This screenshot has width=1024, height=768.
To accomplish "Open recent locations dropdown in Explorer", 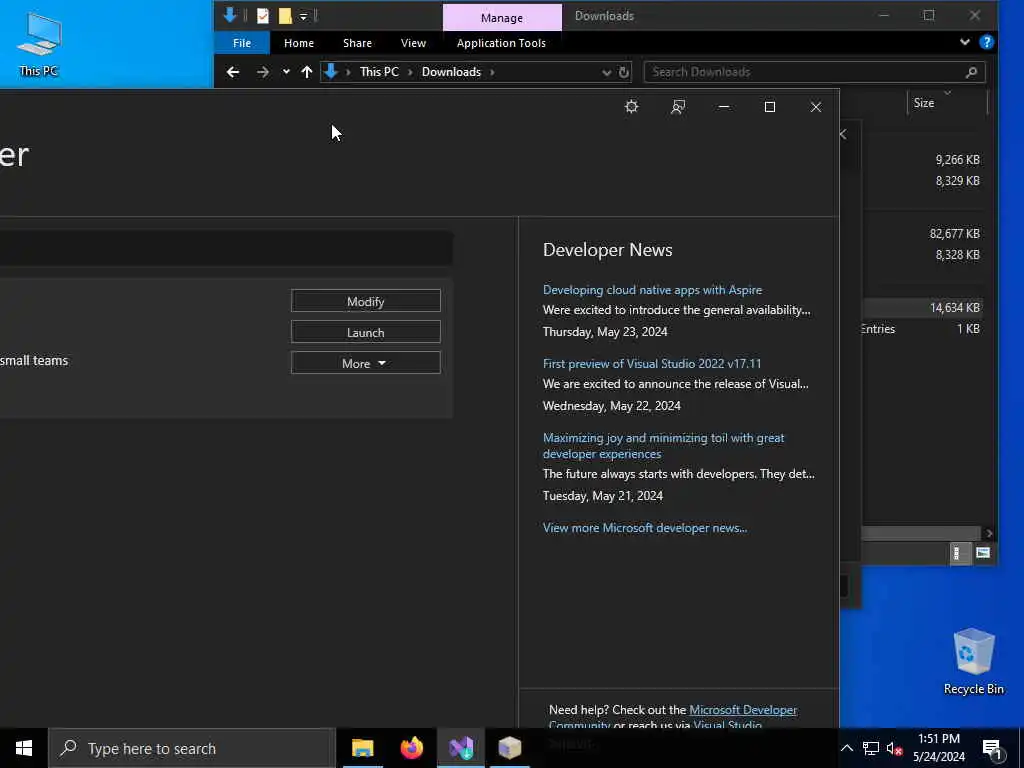I will [x=286, y=72].
